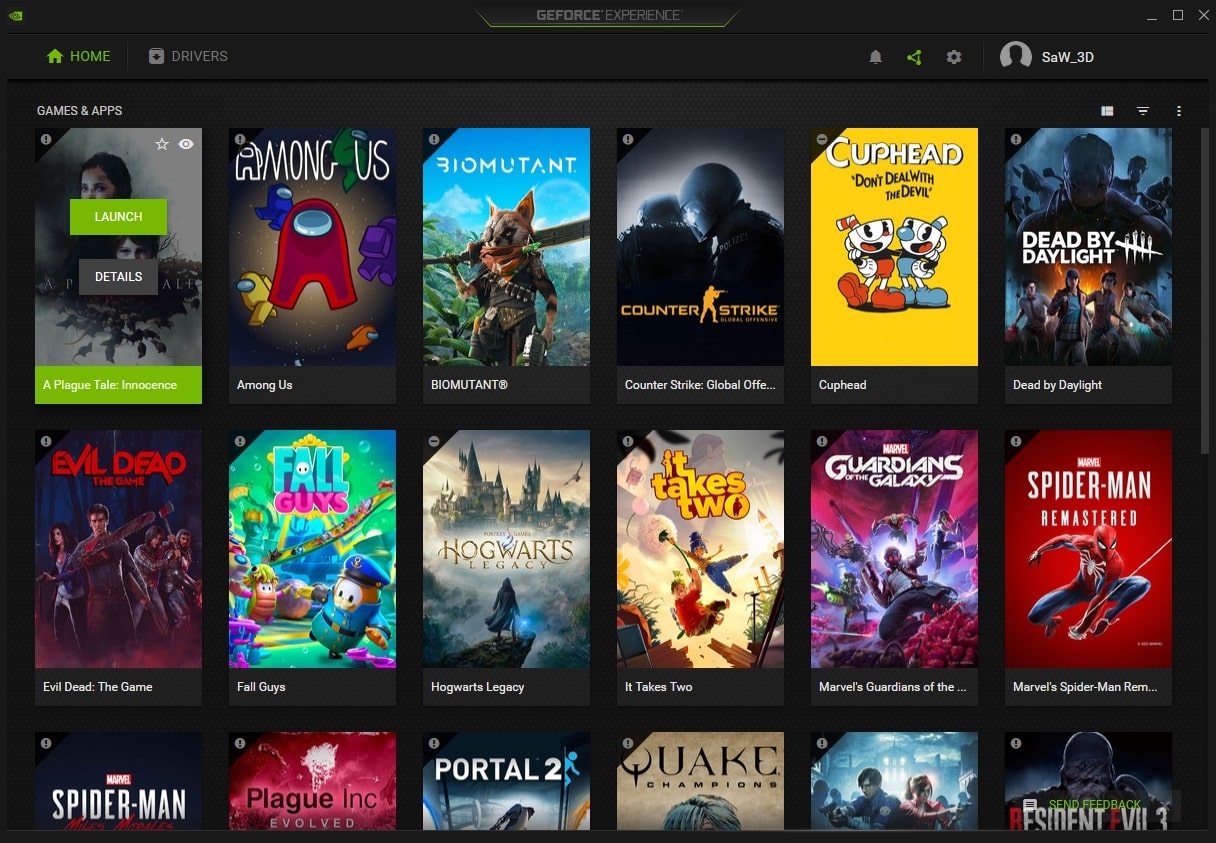Viewport: 1216px width, 843px height.
Task: Click the Among Us status badge
Action: pos(239,139)
